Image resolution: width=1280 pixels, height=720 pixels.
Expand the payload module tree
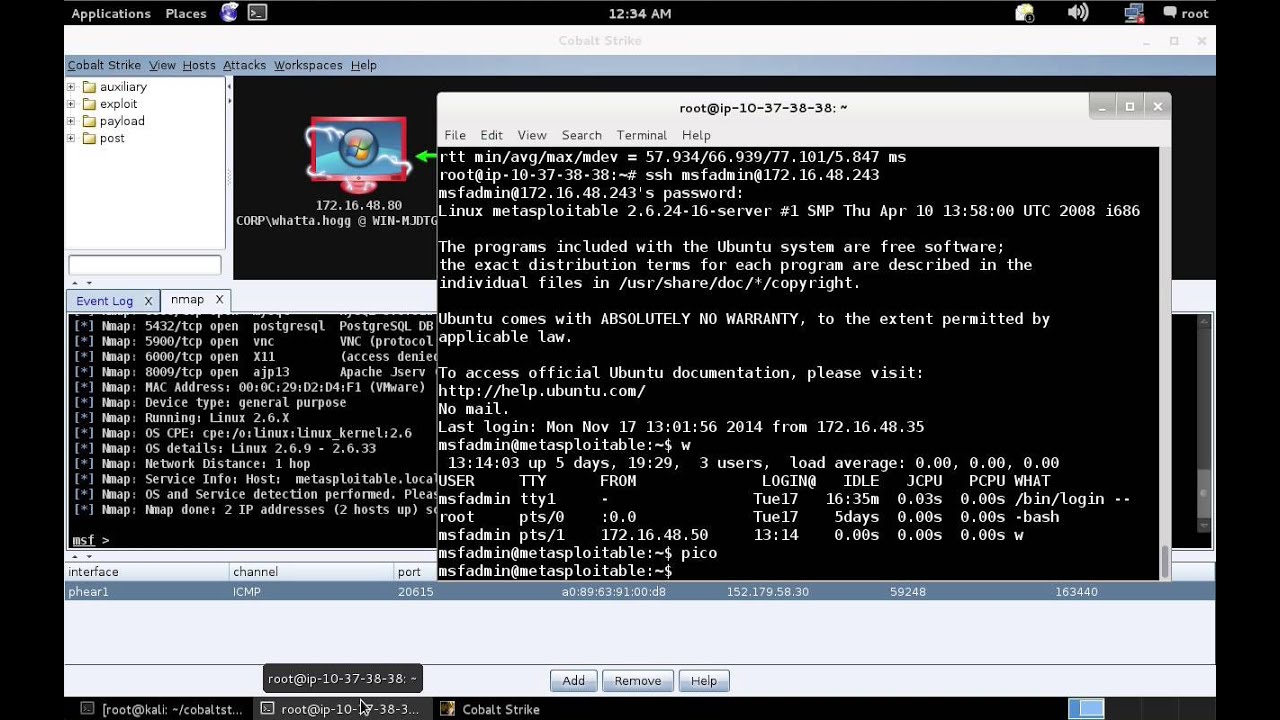[x=71, y=121]
